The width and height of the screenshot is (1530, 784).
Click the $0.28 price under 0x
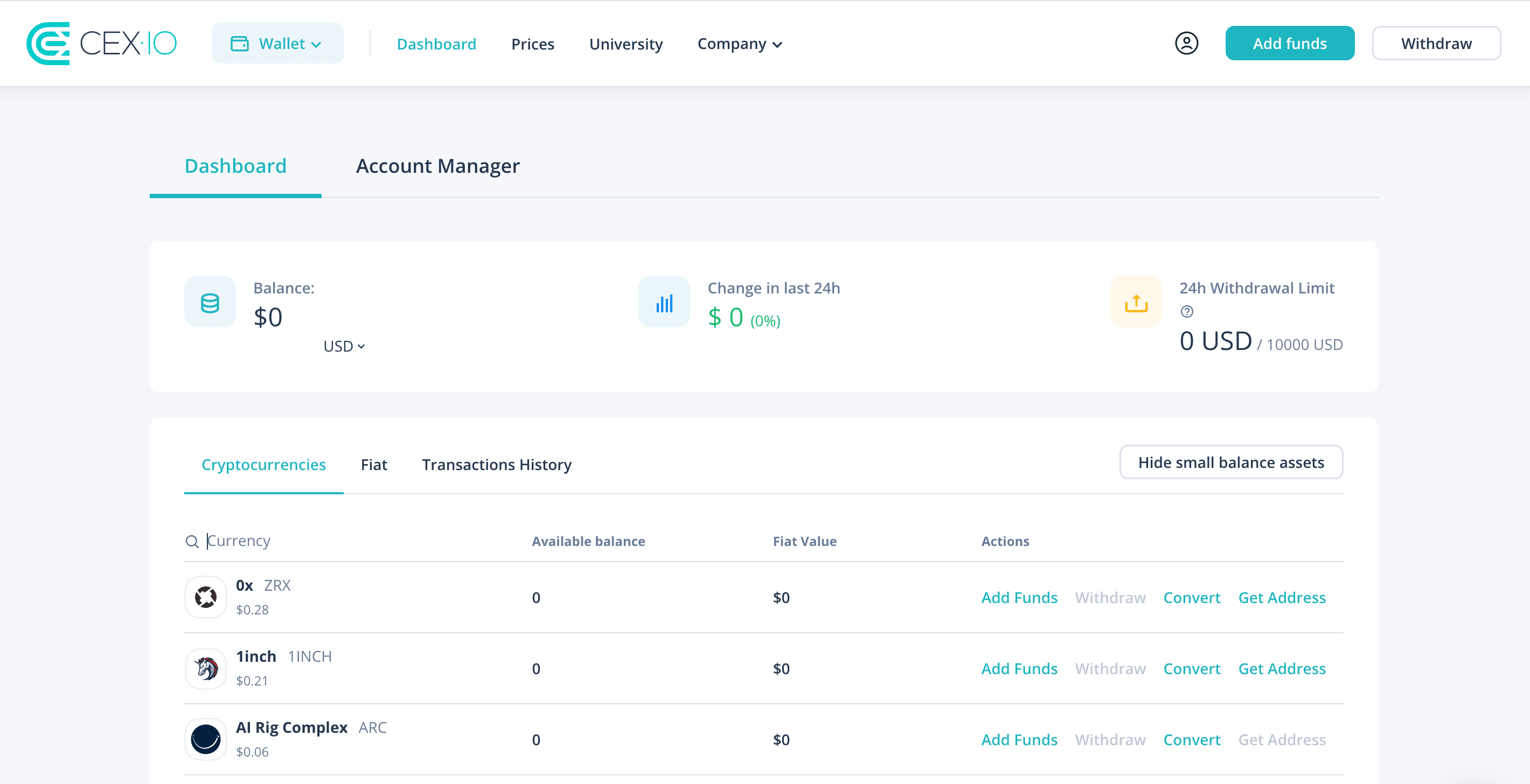252,610
